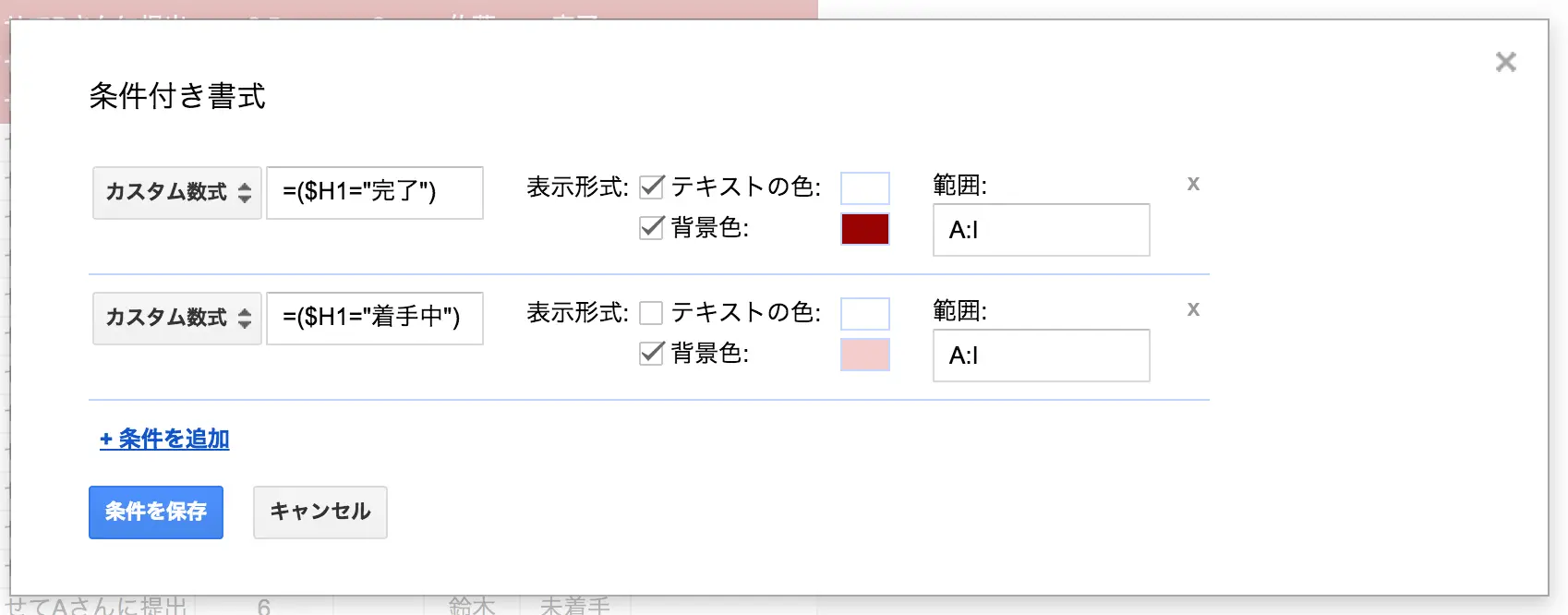Uncheck background color for 完了 rule
1568x615 pixels.
tap(652, 227)
